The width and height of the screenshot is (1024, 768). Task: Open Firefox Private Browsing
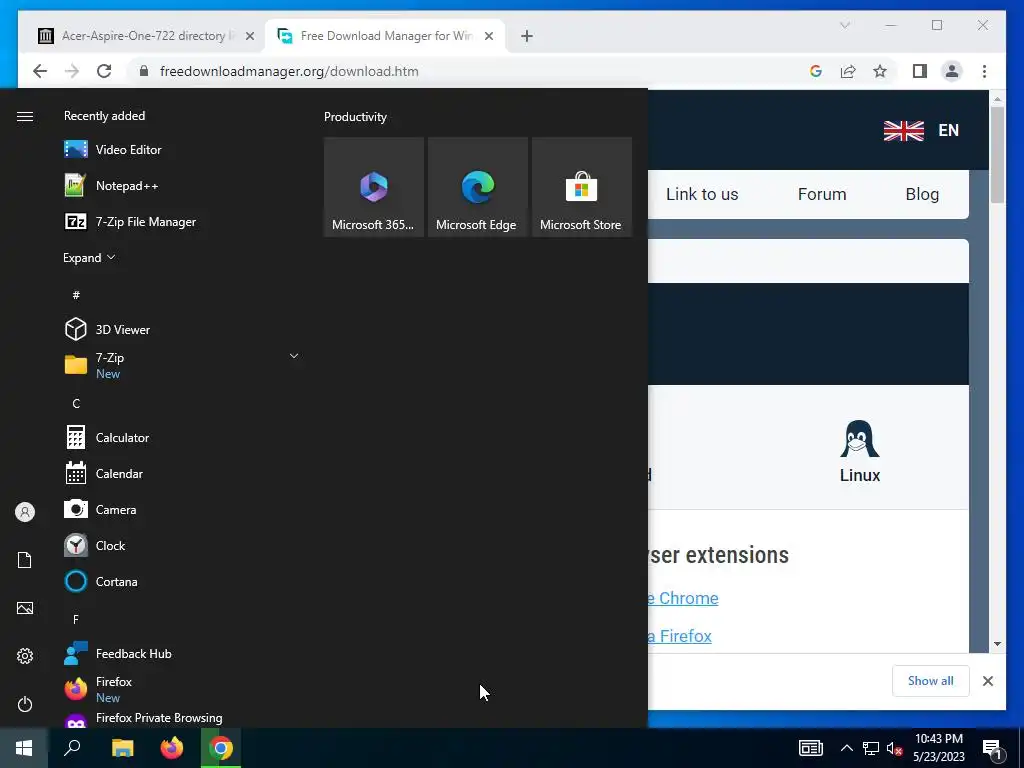(x=181, y=718)
